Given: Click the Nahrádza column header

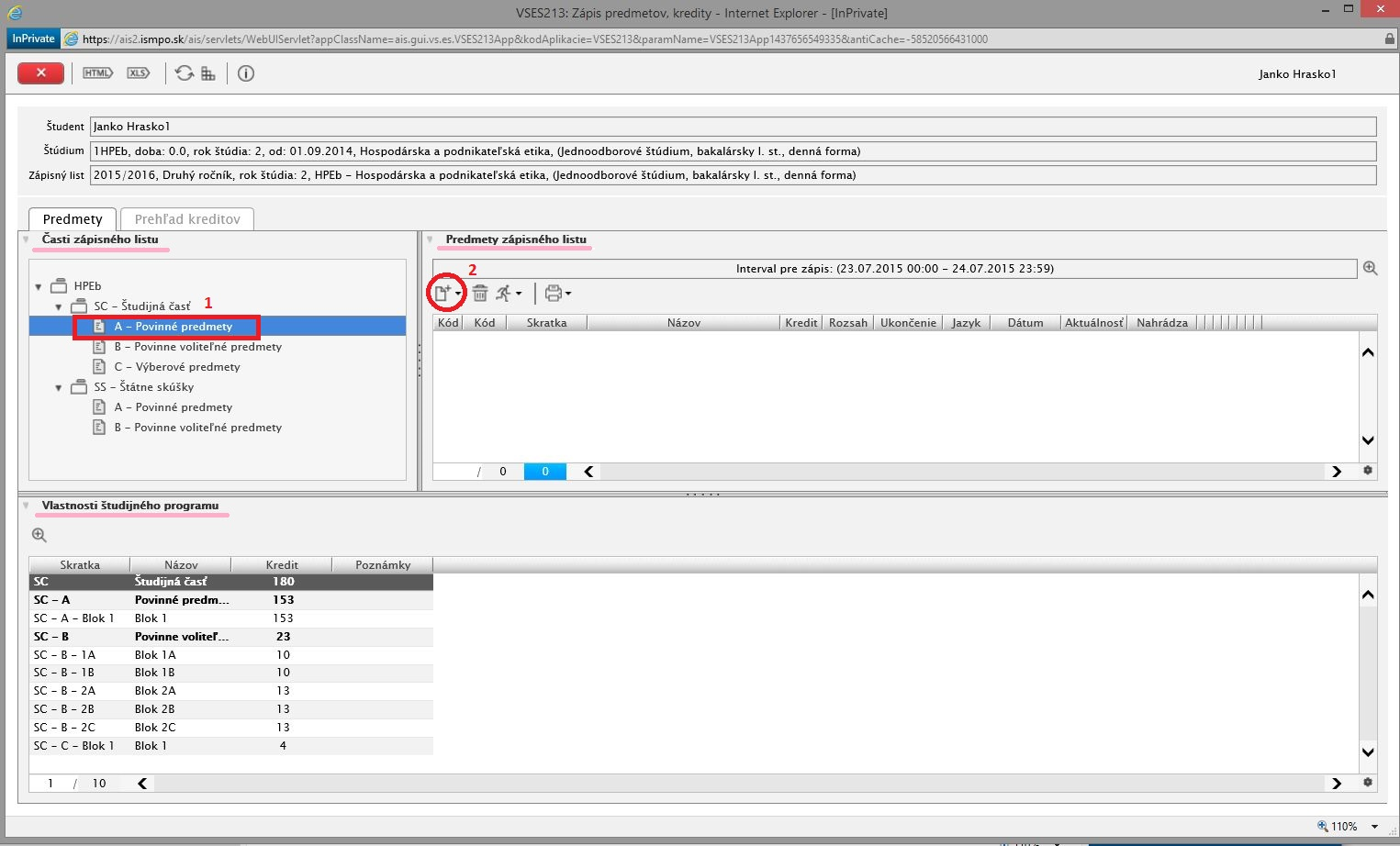Looking at the screenshot, I should (1162, 323).
